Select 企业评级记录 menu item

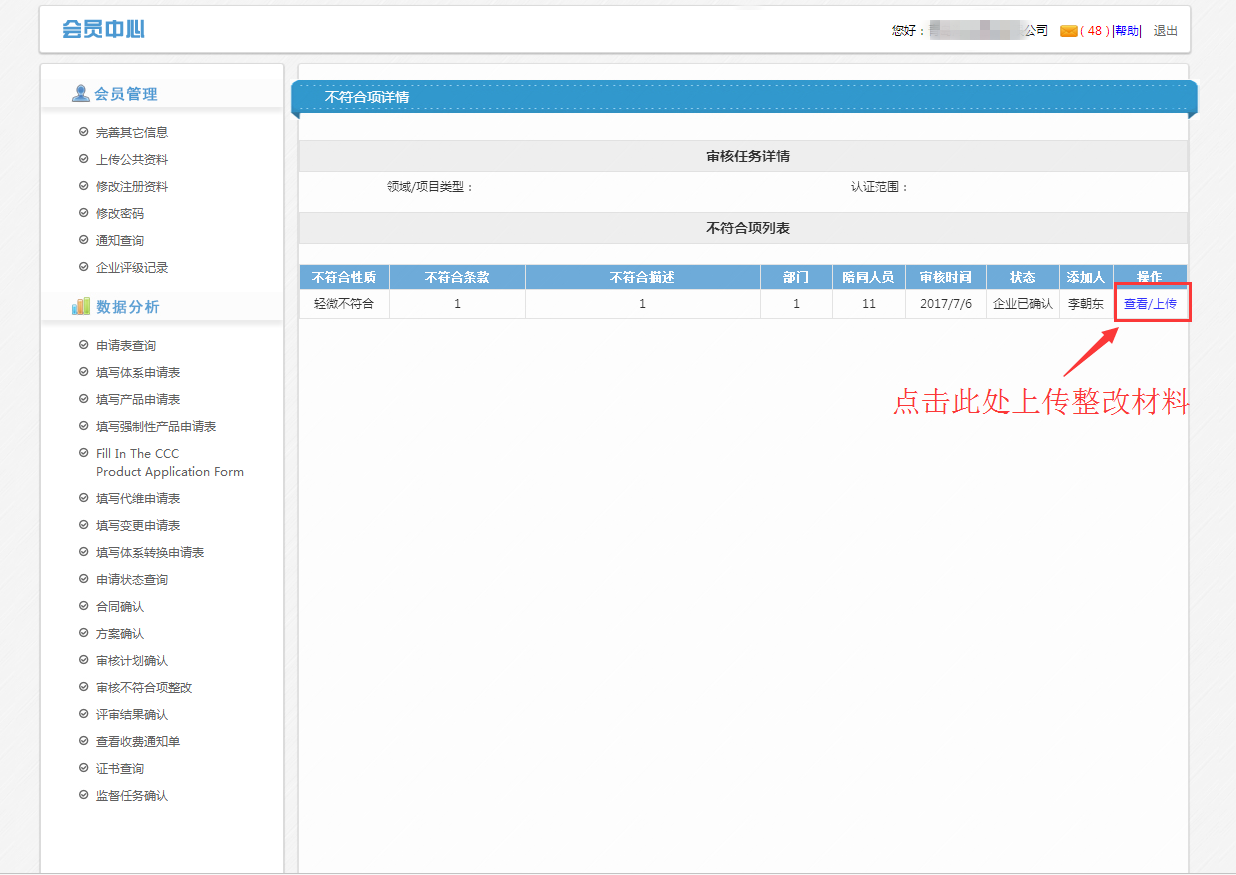pos(131,268)
